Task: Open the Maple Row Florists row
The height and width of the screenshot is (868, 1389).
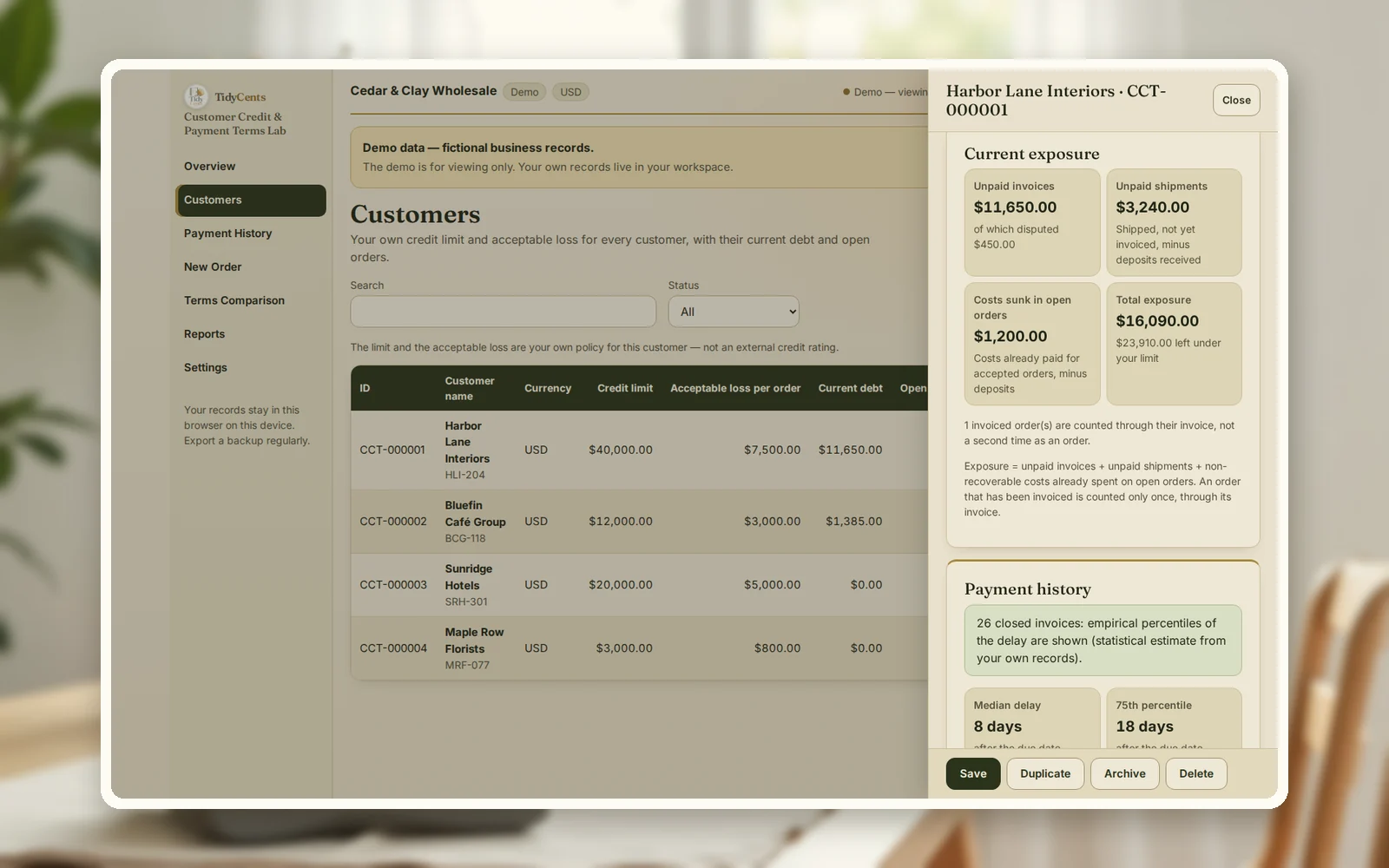Action: 639,648
